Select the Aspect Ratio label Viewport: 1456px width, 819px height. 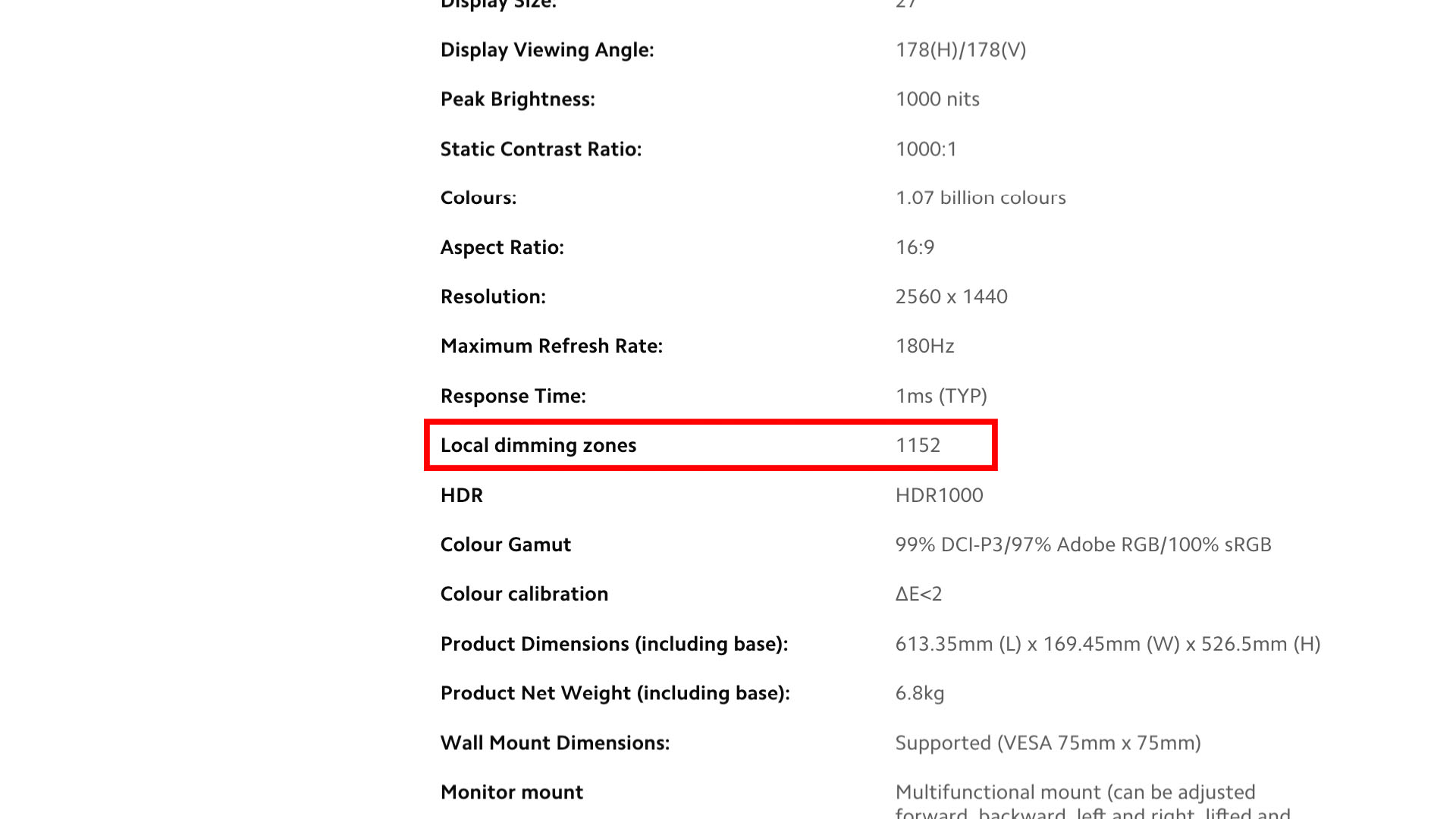click(502, 247)
